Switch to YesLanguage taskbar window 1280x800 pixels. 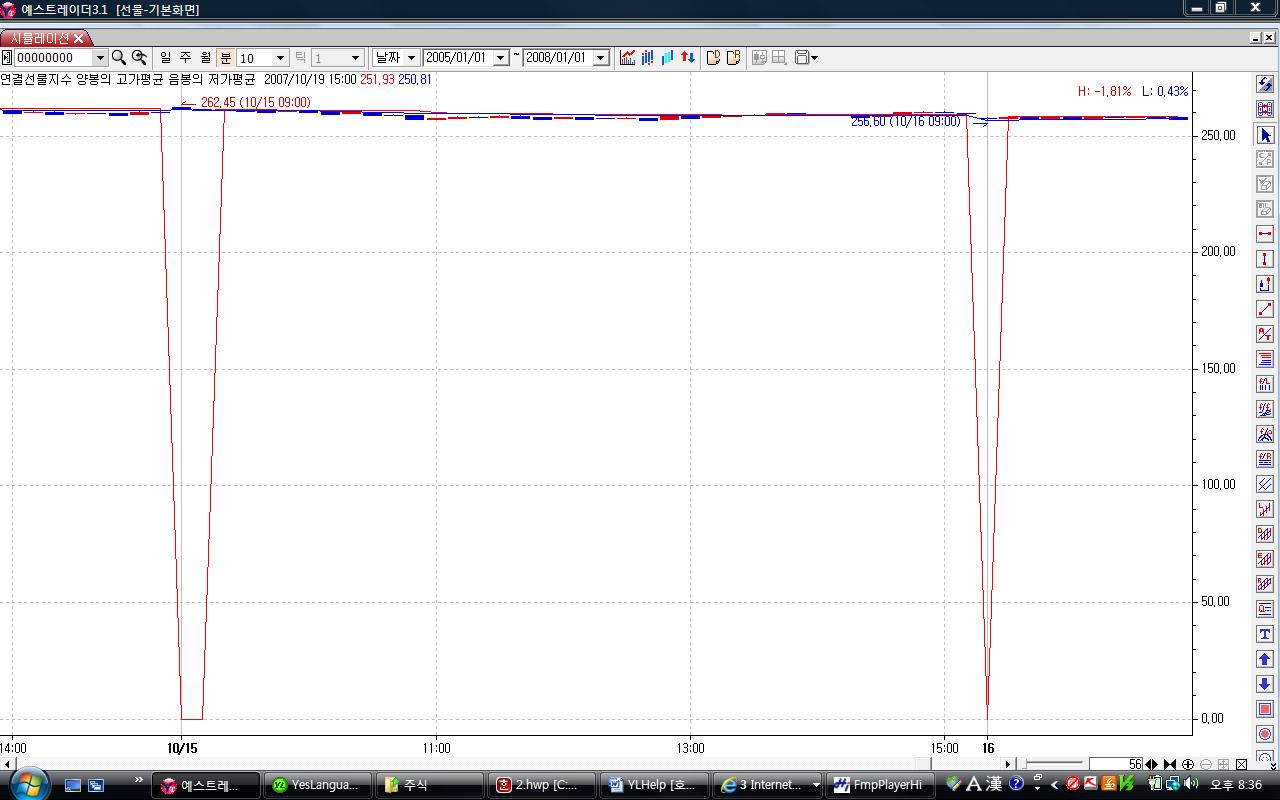click(317, 785)
